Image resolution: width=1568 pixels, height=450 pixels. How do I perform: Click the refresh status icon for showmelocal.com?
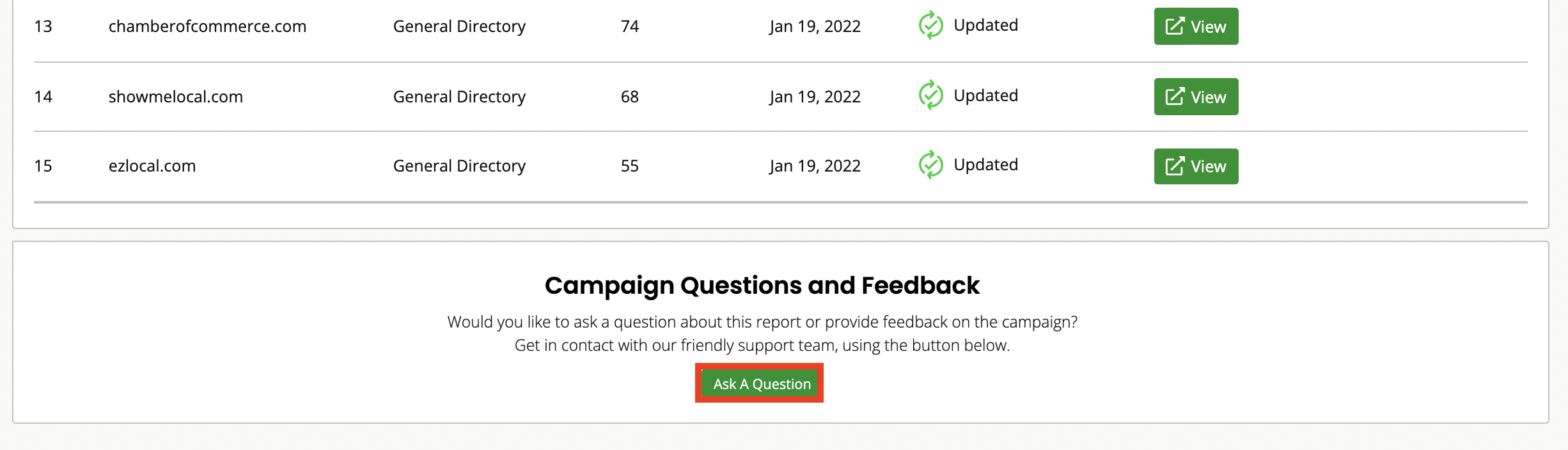pos(930,95)
